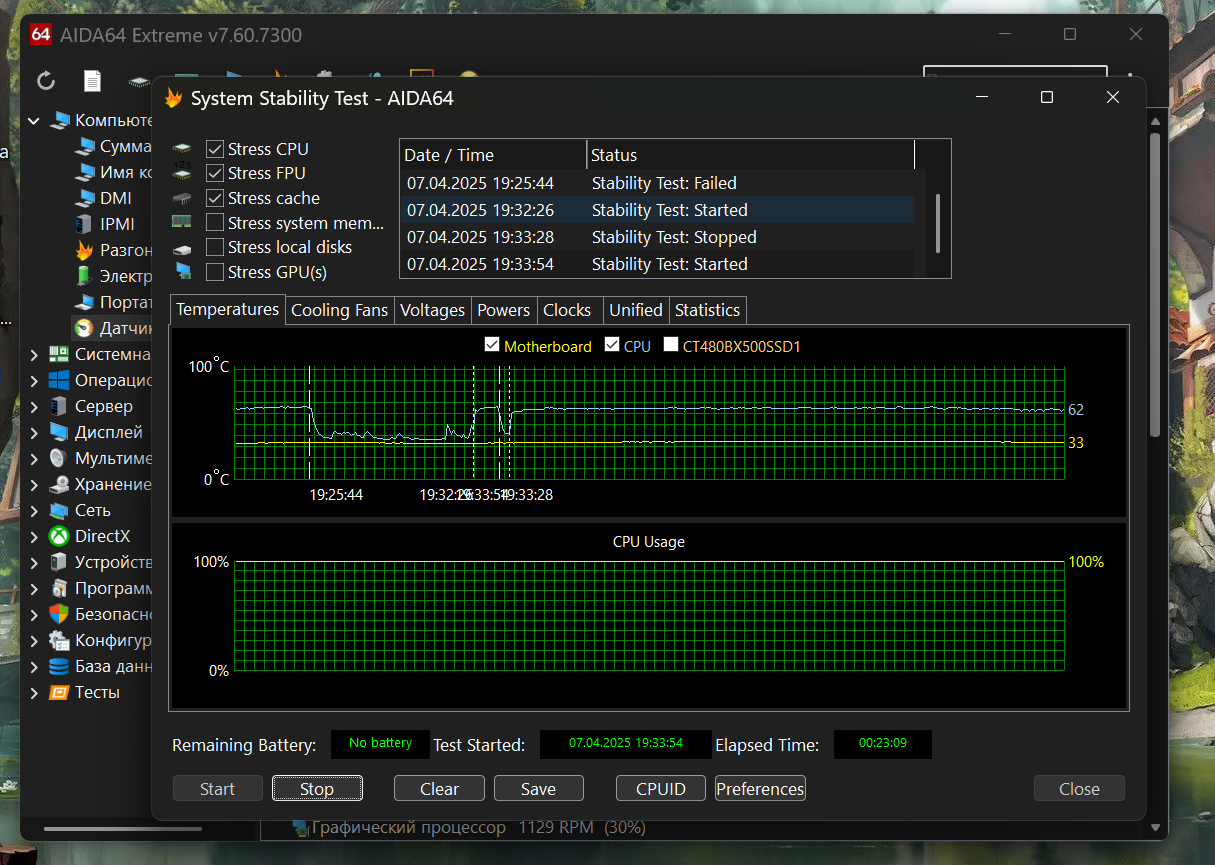
Task: Click the green battery Электр icon
Action: click(x=85, y=276)
